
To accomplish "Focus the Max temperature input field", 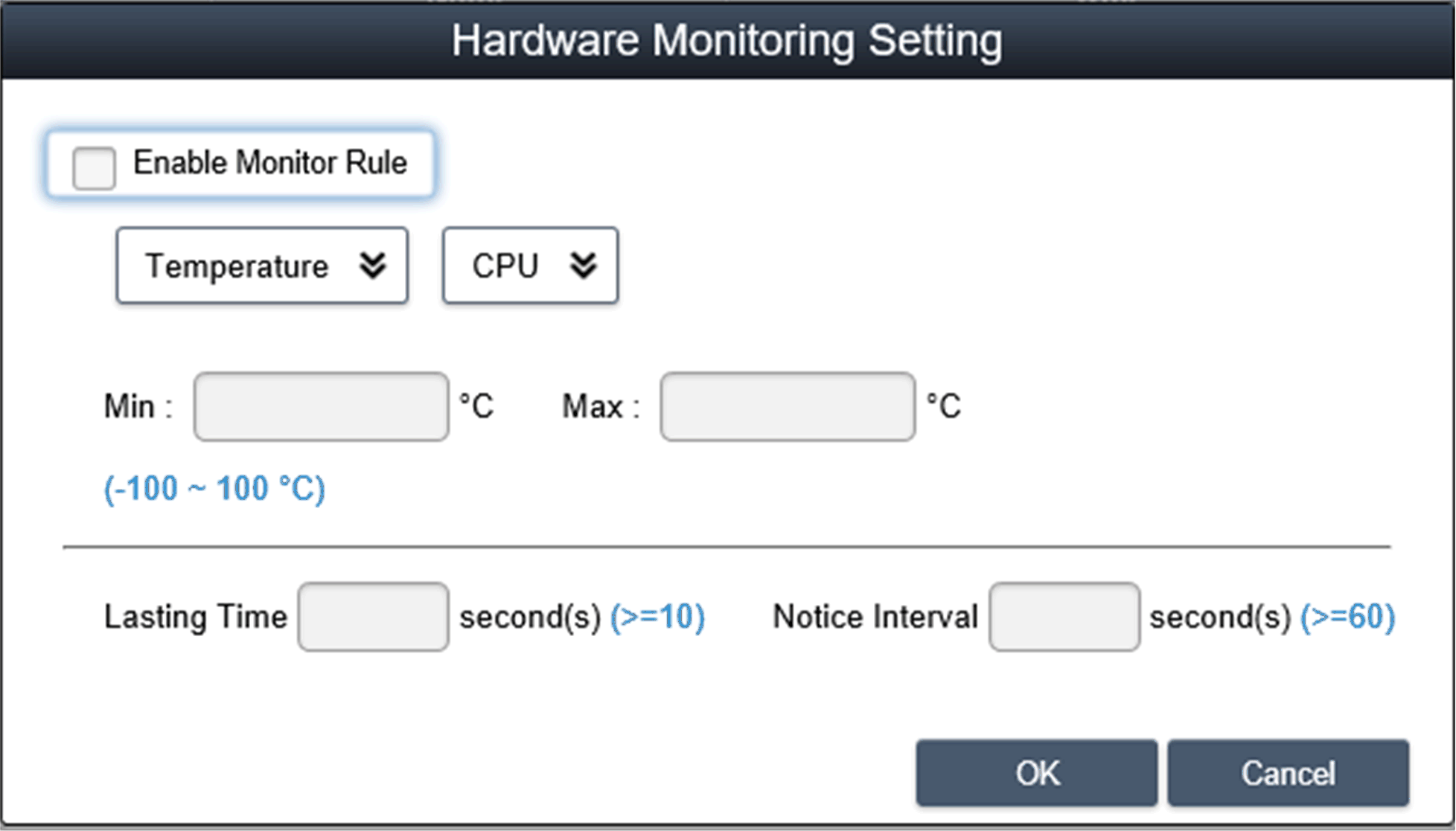I will (788, 407).
